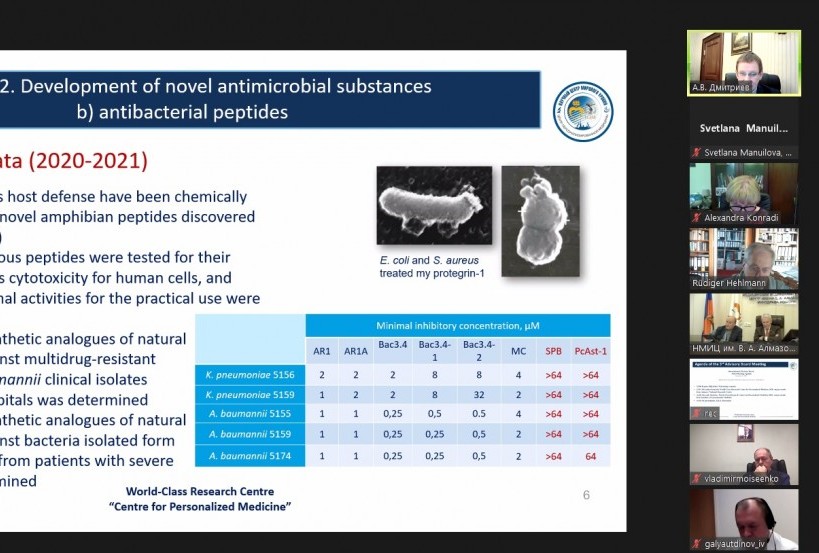Click muted mic icon on rec participant tile
The width and height of the screenshot is (819, 553).
click(x=694, y=413)
